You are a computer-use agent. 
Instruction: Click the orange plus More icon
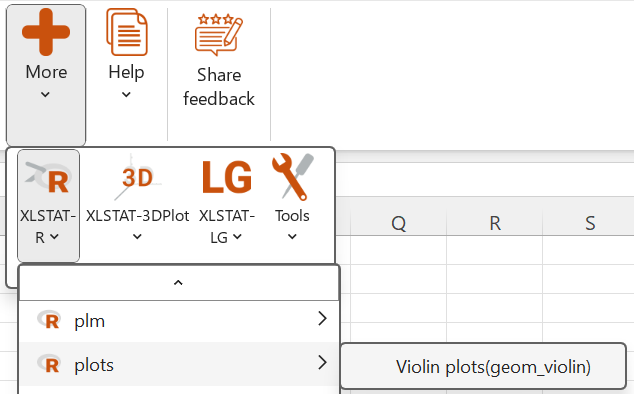(46, 32)
